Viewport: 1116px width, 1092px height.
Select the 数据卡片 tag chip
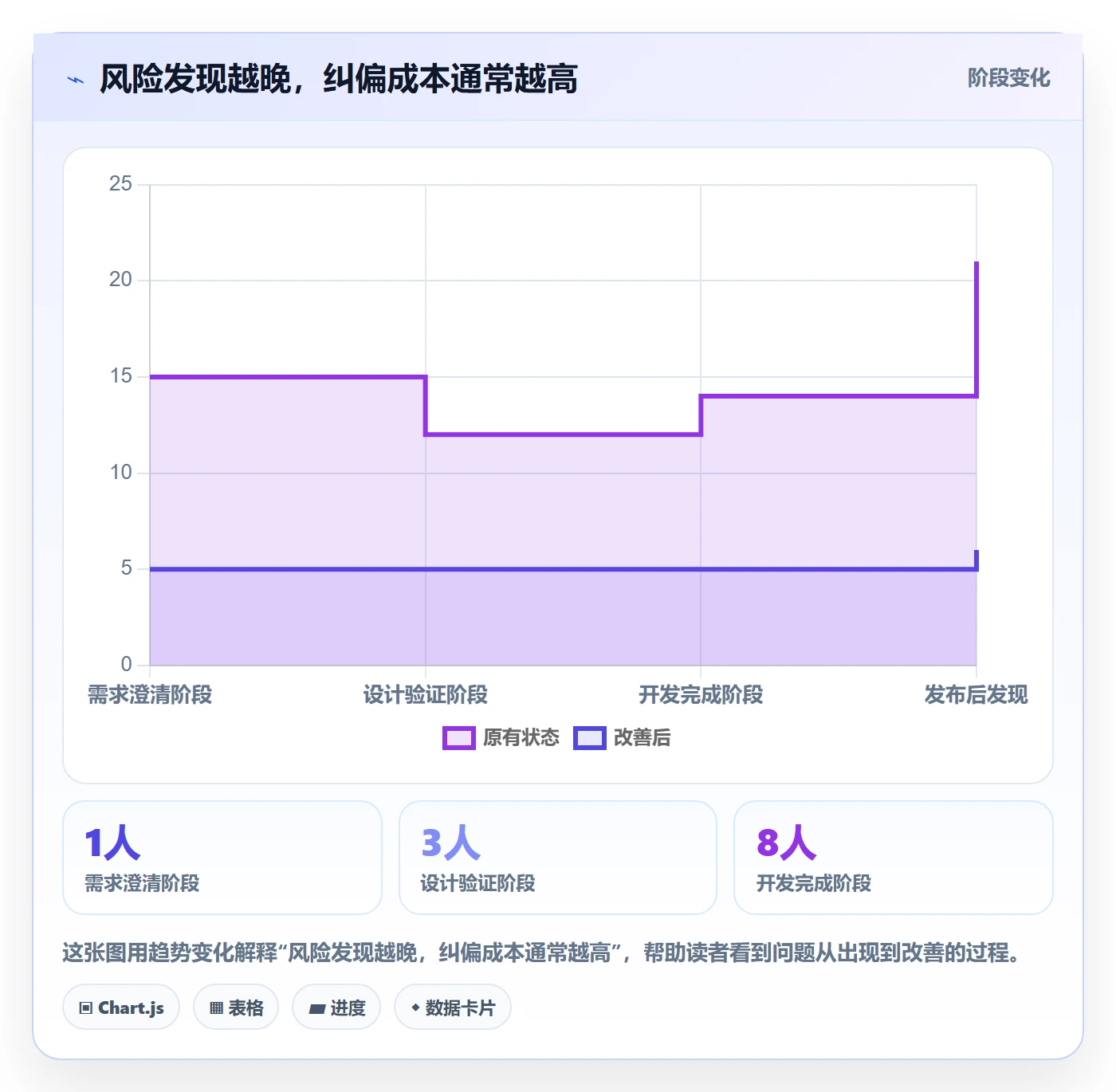pos(453,1008)
